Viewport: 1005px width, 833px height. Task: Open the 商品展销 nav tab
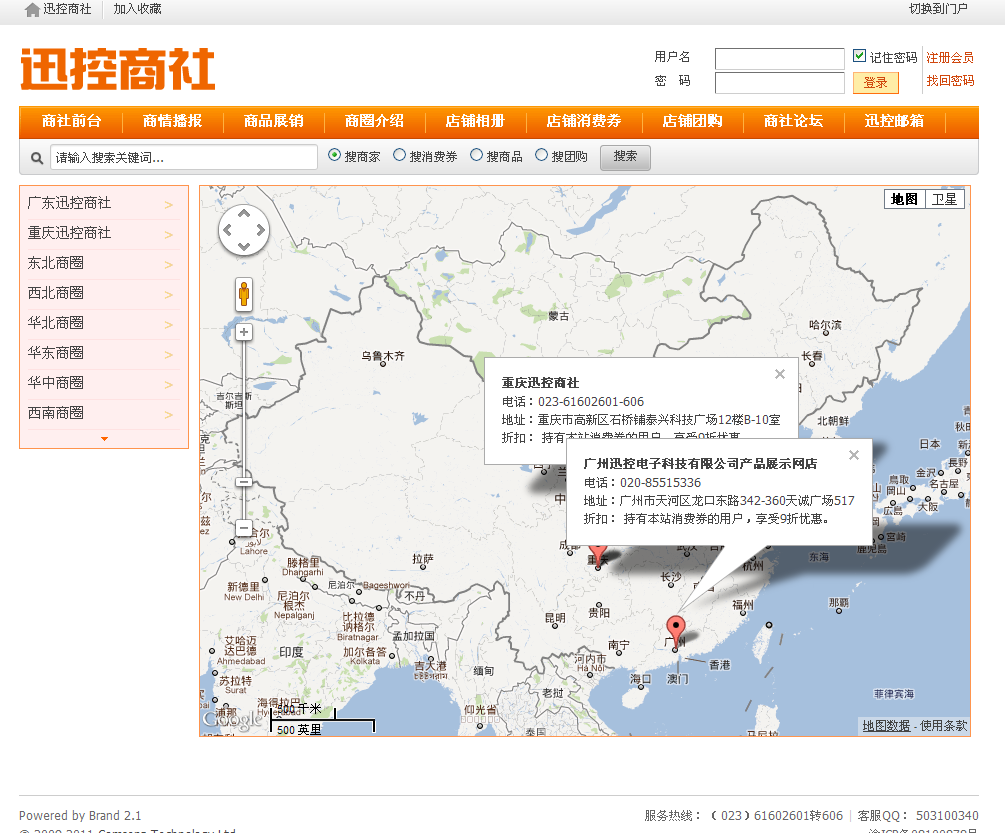pos(274,122)
